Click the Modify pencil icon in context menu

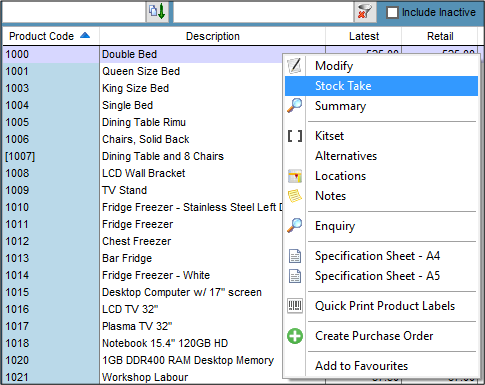pos(295,66)
